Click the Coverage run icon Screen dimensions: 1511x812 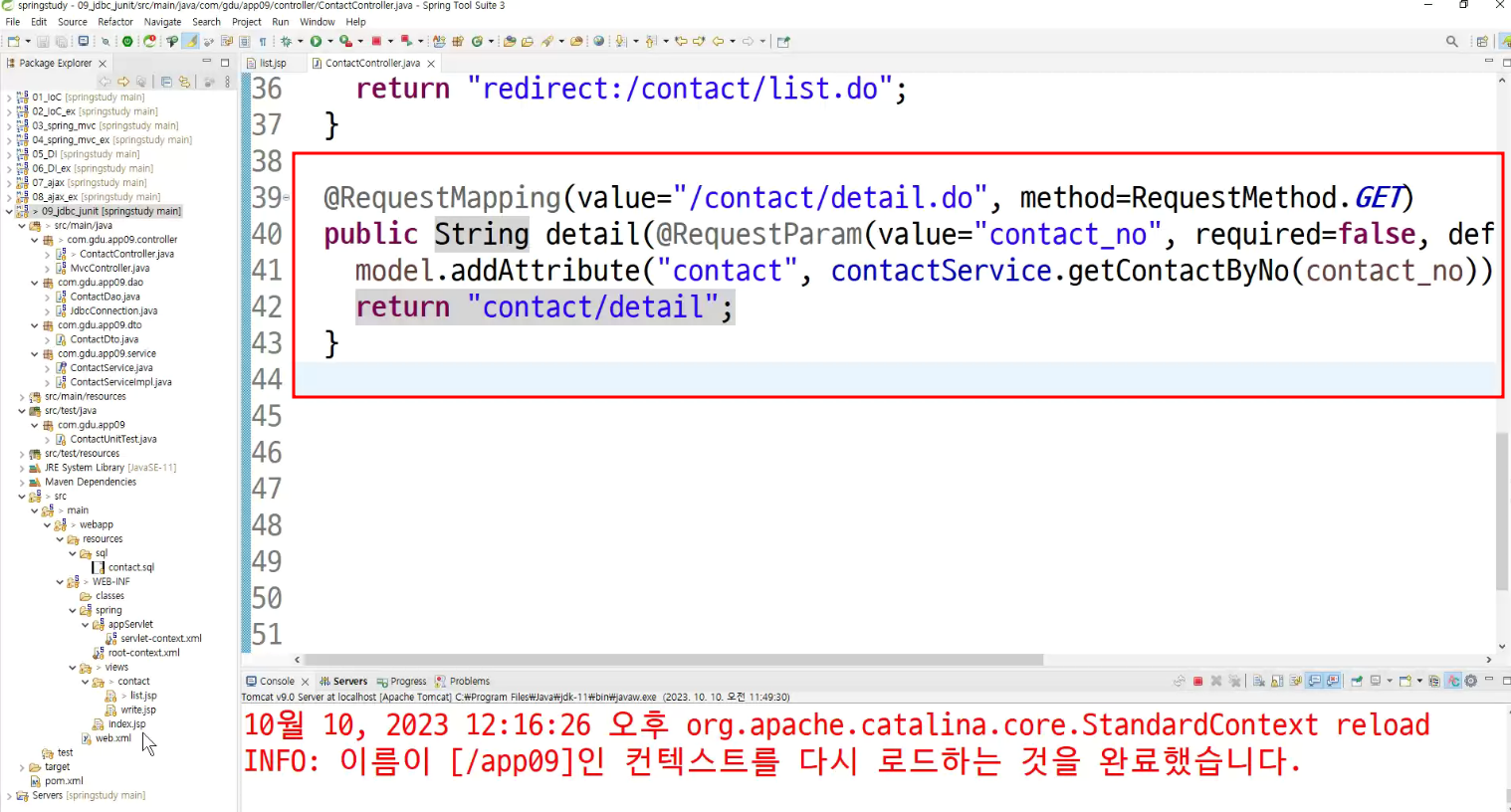(x=345, y=41)
